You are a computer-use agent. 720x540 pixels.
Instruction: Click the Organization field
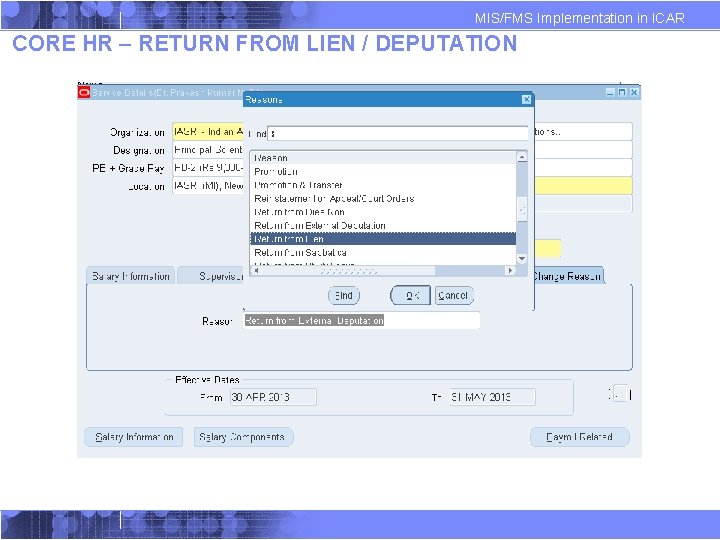pos(208,132)
